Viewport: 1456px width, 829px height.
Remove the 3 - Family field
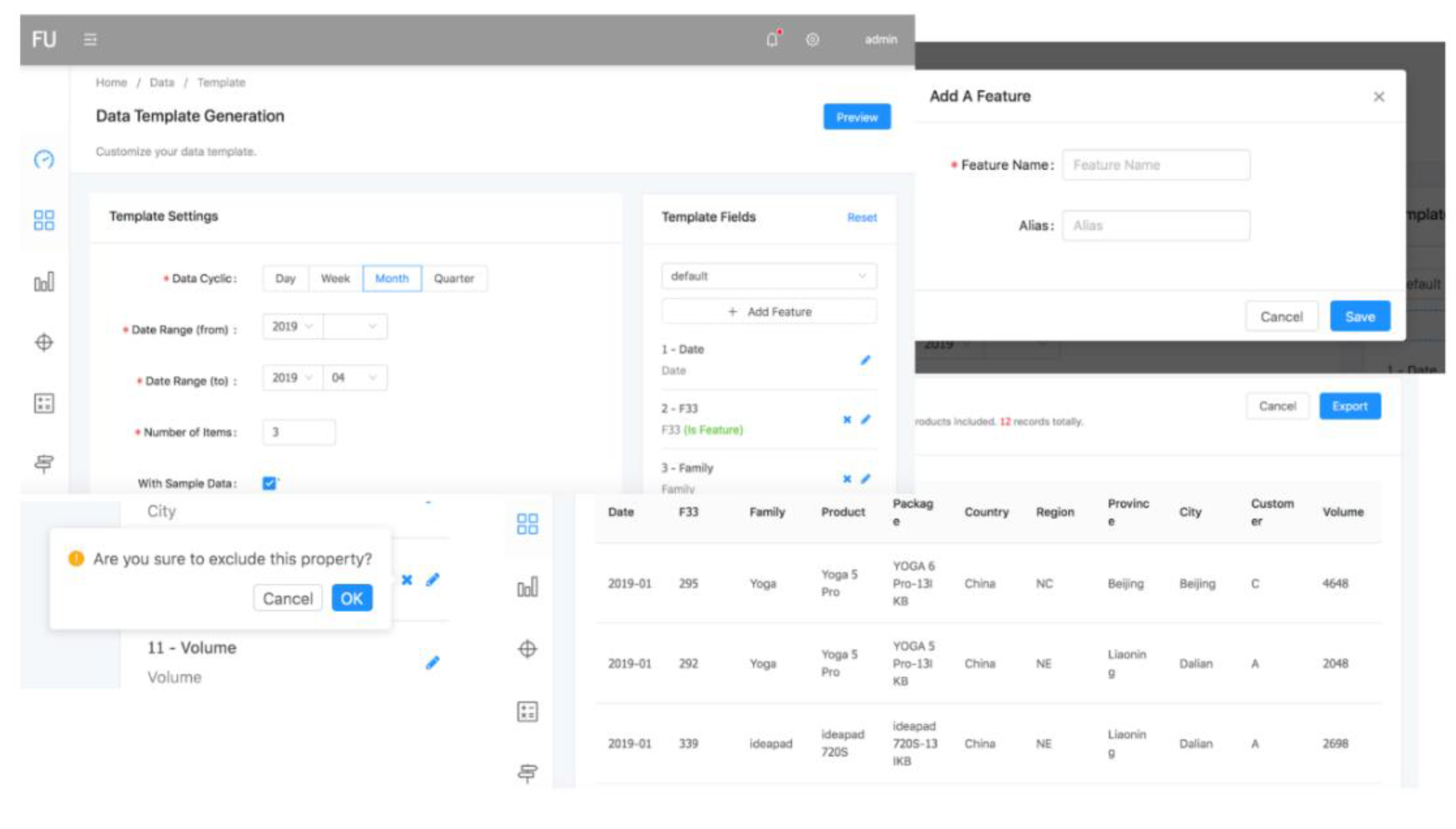(x=847, y=479)
